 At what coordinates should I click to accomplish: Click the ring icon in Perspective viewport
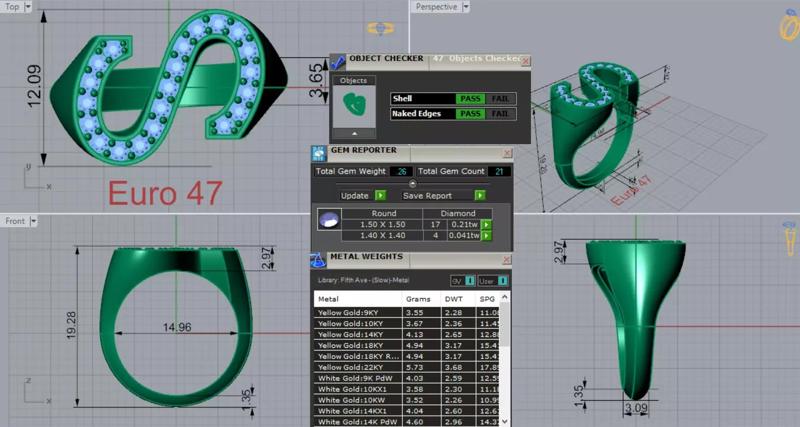(790, 24)
